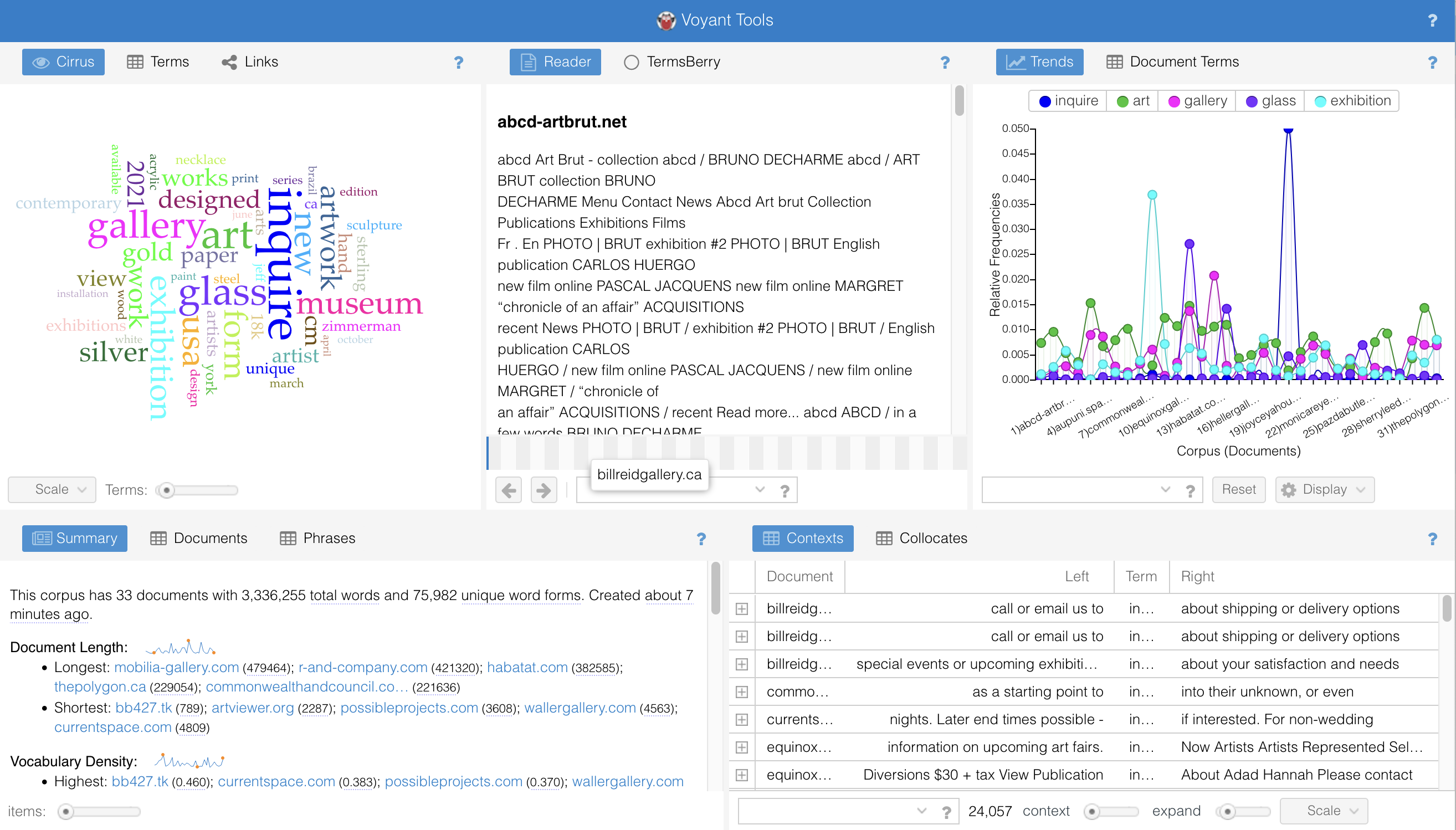Screen dimensions: 1456x830
Task: Switch to TermsBerry tab
Action: tap(673, 62)
